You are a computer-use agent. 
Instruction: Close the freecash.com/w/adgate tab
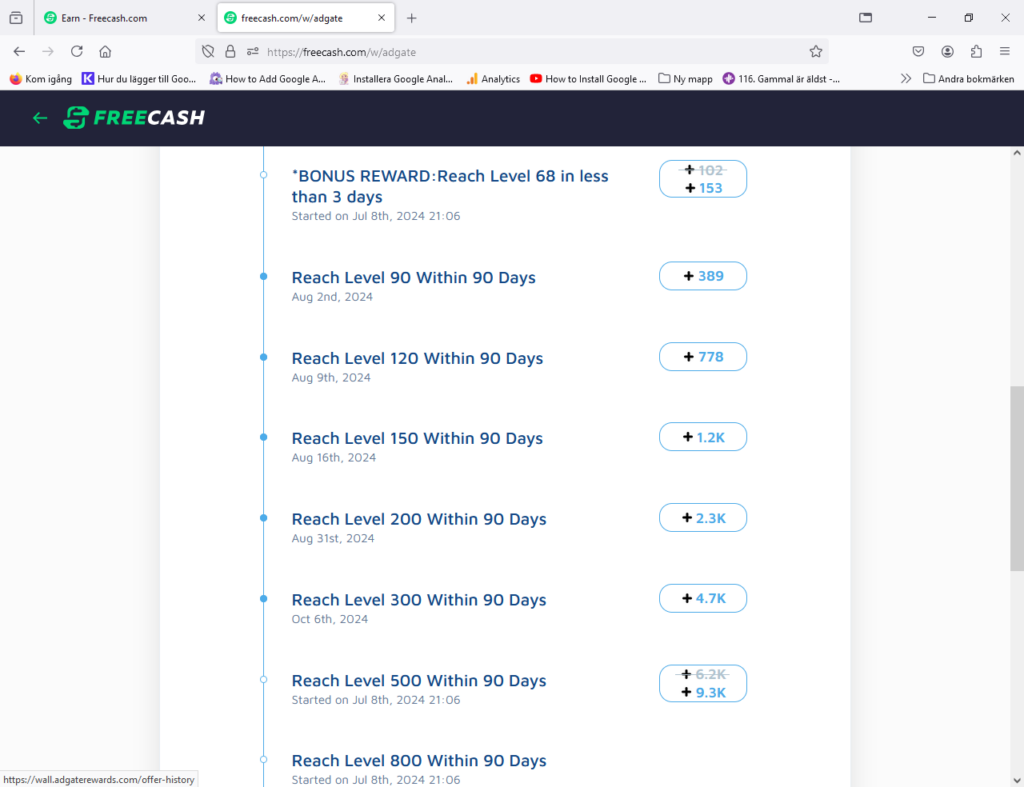click(381, 18)
